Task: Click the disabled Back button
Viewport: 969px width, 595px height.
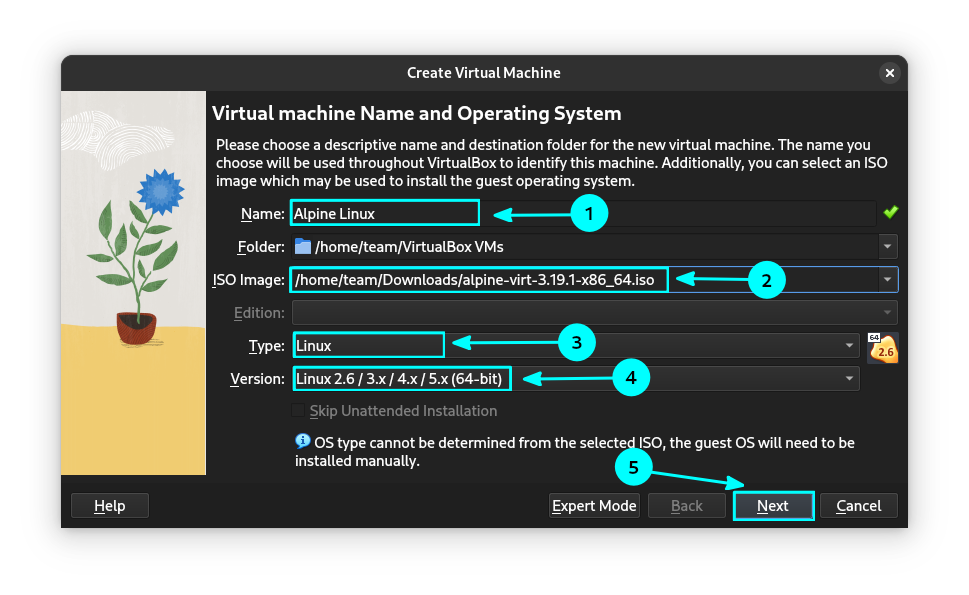Action: [x=686, y=506]
